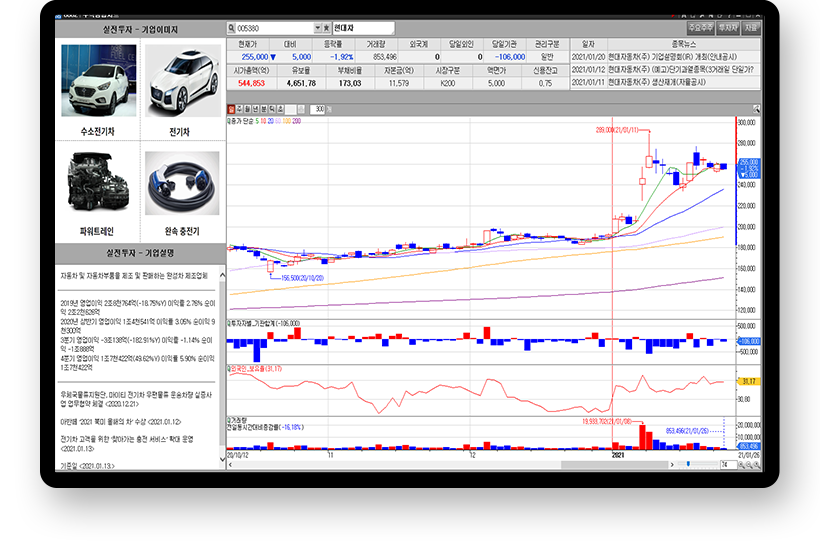The image size is (820, 550).
Task: Click the chart candle count field showing 300
Action: 318,109
